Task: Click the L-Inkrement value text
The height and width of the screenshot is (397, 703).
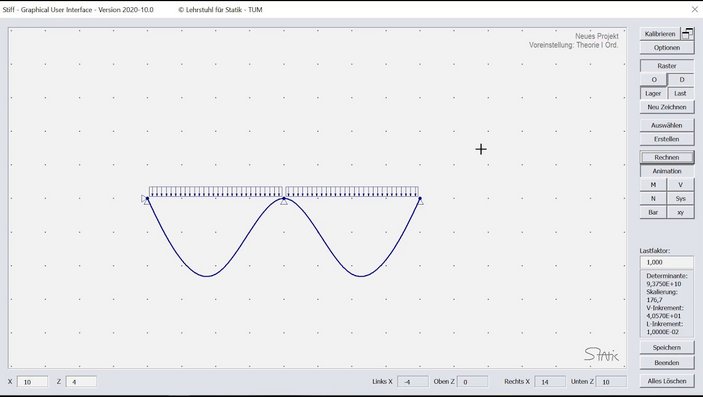Action: click(663, 332)
